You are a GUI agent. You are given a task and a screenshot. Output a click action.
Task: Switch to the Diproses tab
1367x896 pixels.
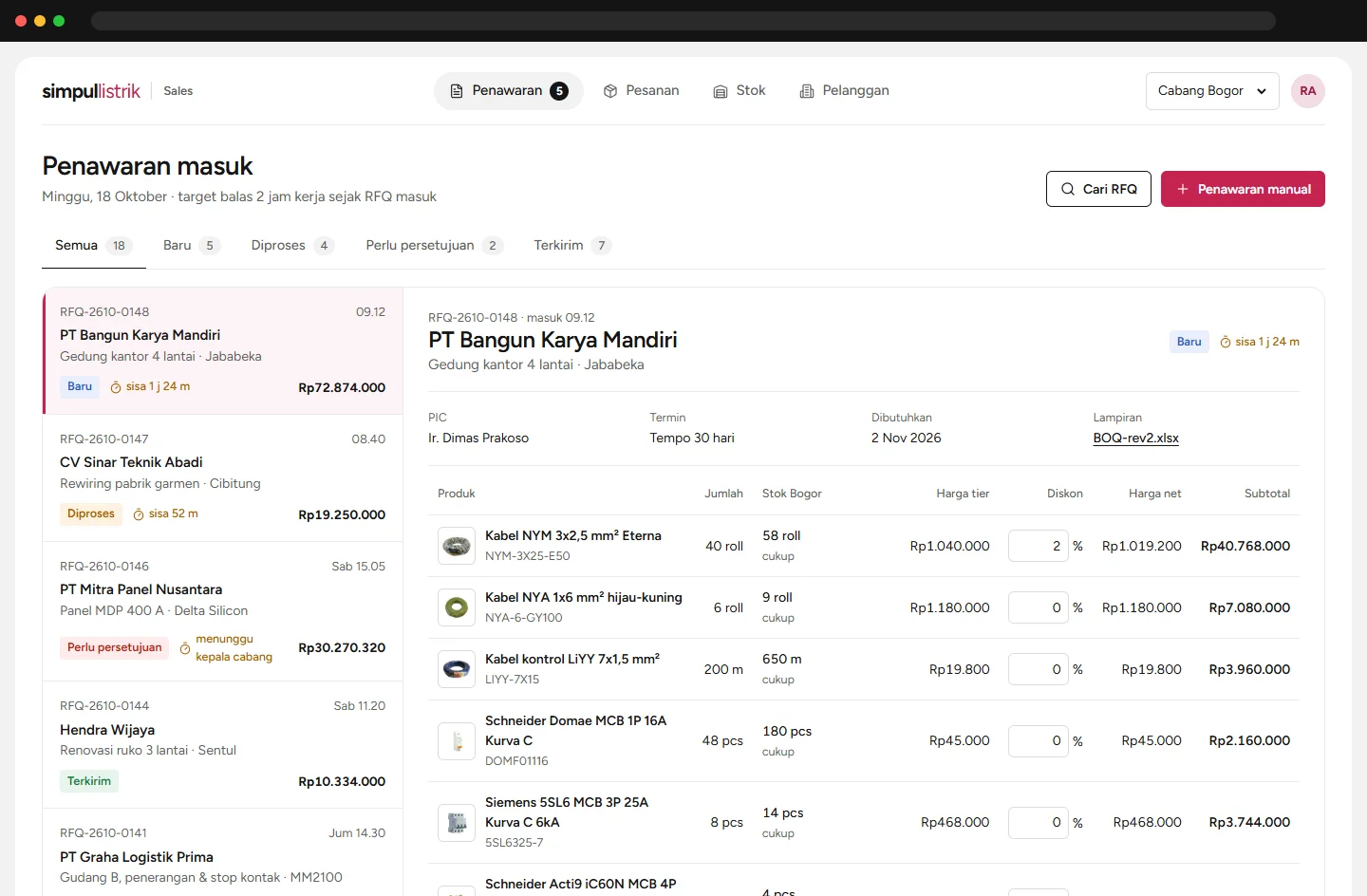pos(292,246)
